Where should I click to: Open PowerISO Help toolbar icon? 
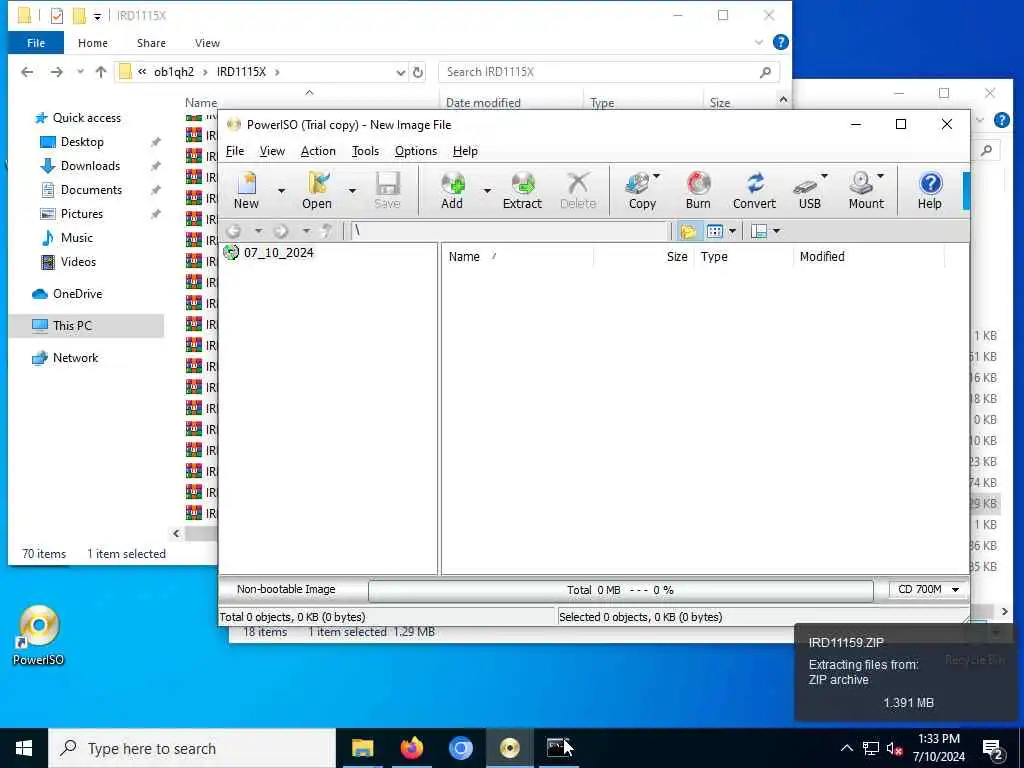point(930,190)
